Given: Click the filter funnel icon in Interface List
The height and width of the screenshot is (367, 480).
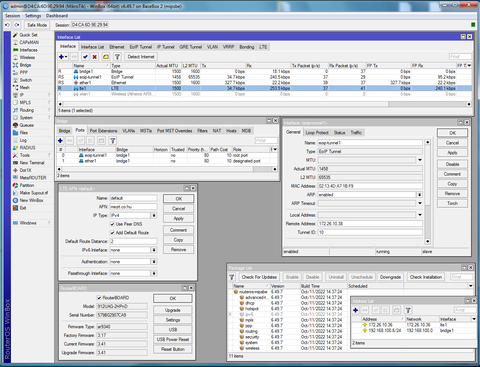Looking at the screenshot, I should [117, 57].
